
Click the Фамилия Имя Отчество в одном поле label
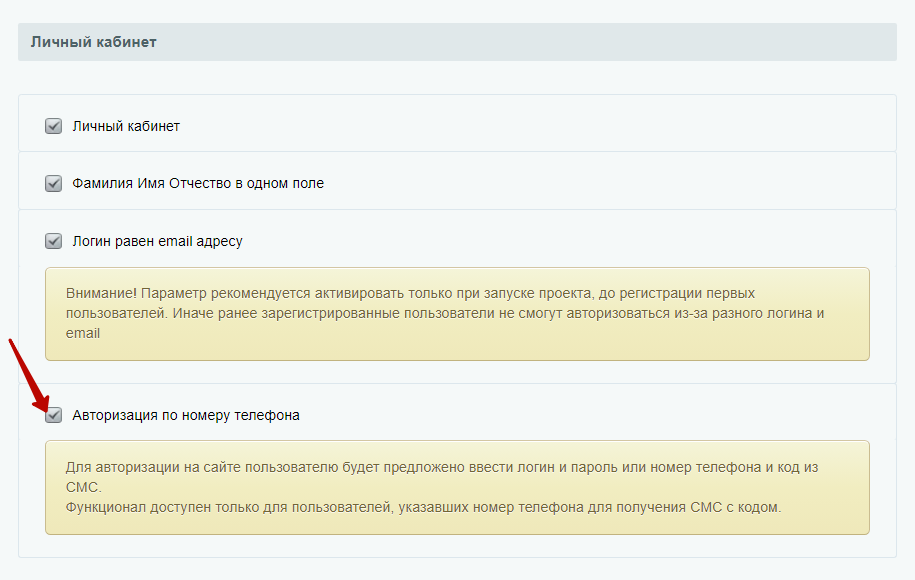(198, 183)
